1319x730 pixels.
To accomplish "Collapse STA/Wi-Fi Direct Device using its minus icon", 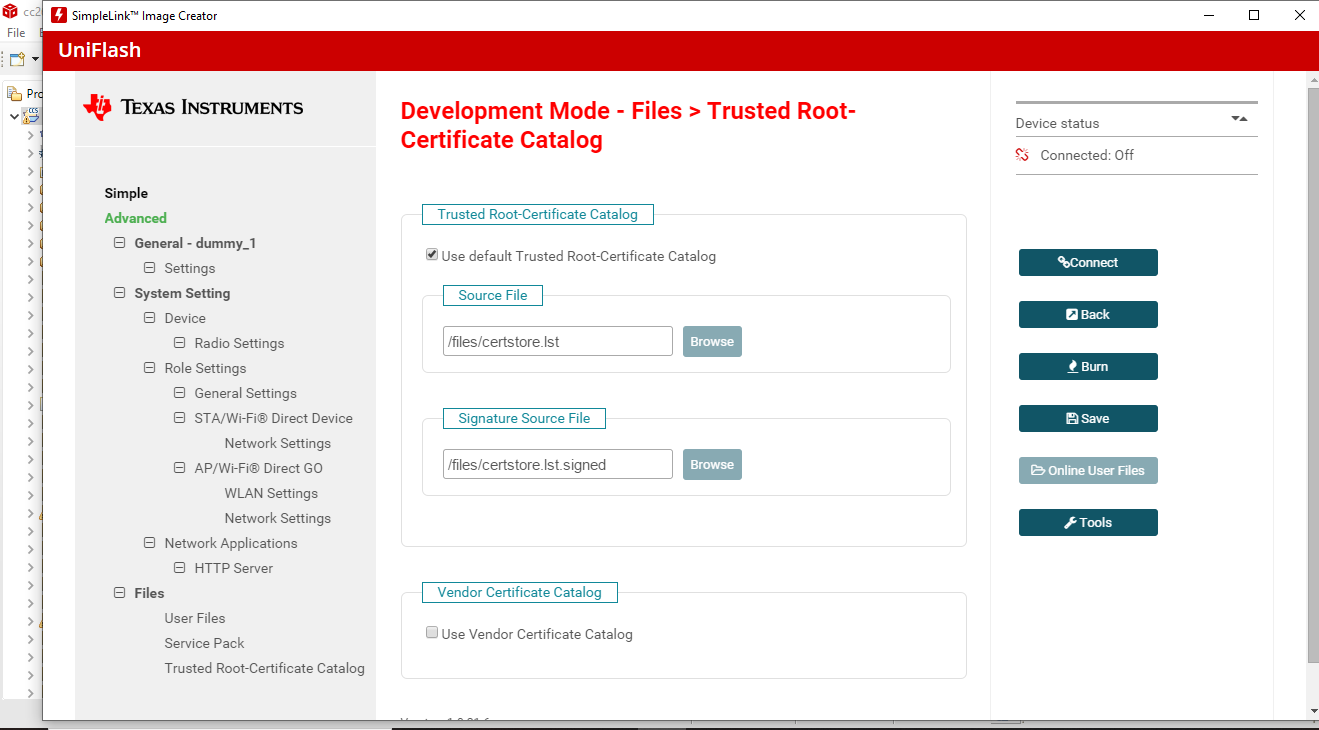I will click(x=179, y=418).
